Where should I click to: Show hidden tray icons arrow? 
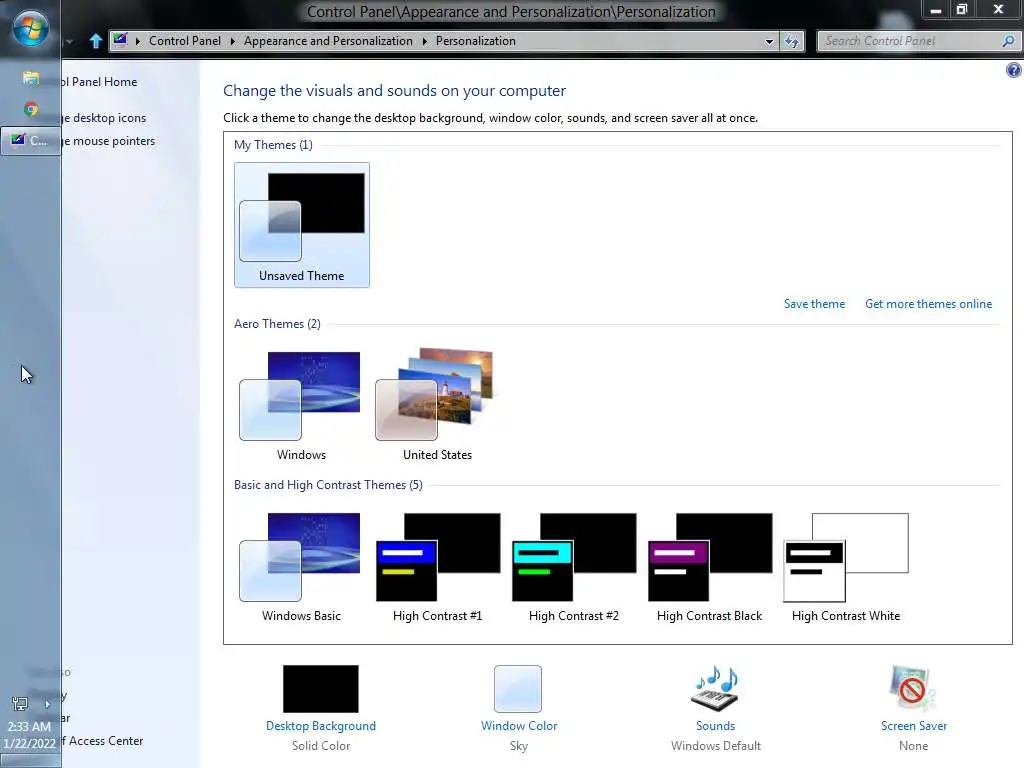point(47,704)
